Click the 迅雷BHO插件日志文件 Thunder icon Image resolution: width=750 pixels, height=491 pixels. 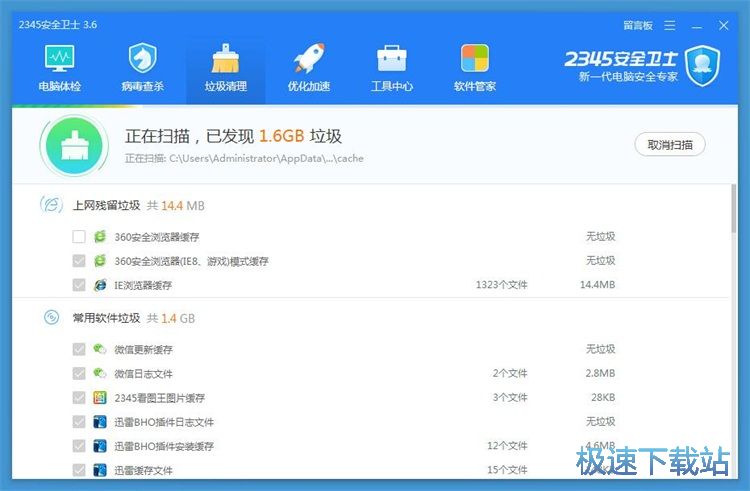click(x=99, y=422)
